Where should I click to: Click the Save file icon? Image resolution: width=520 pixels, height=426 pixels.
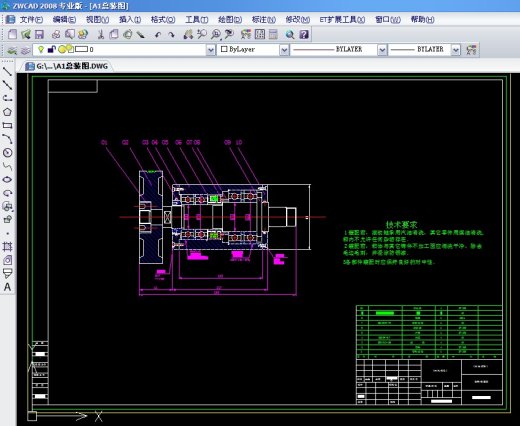(39, 34)
